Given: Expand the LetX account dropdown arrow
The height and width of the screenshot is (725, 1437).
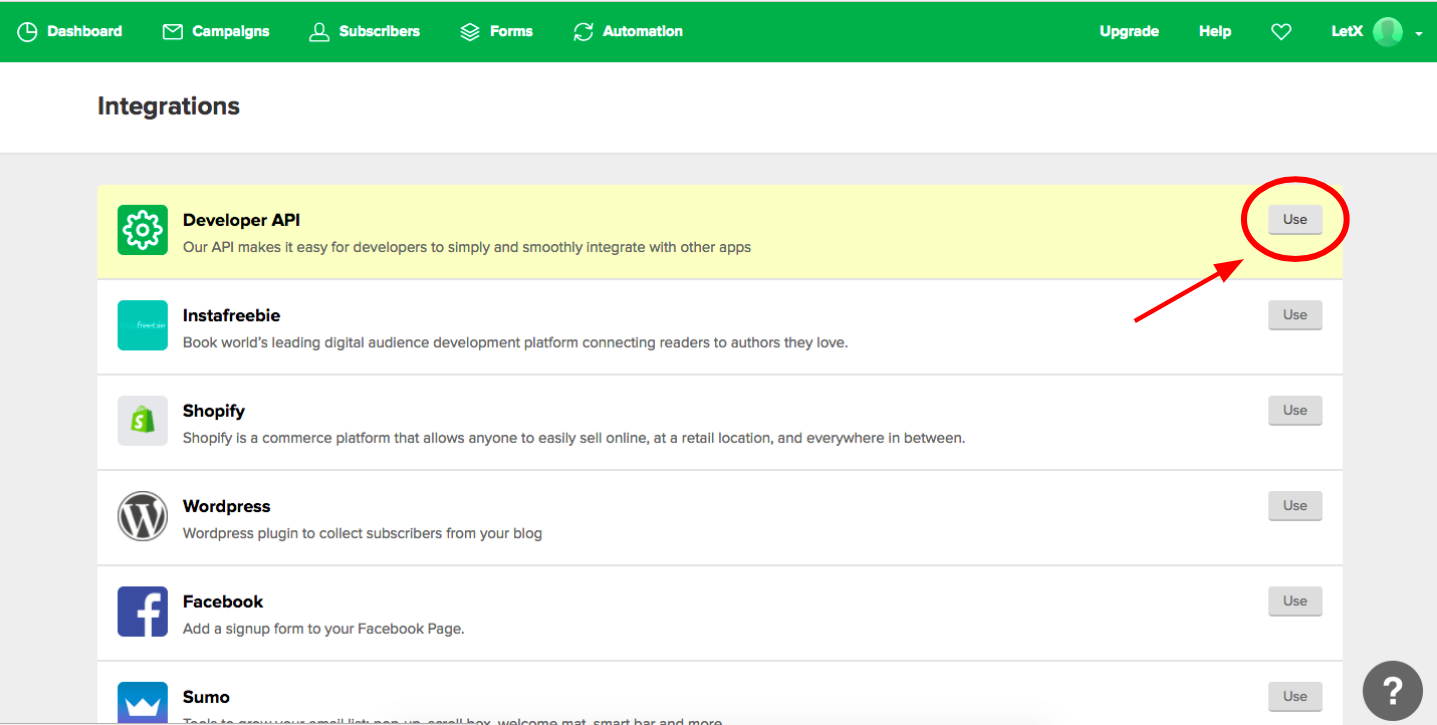Looking at the screenshot, I should 1419,34.
